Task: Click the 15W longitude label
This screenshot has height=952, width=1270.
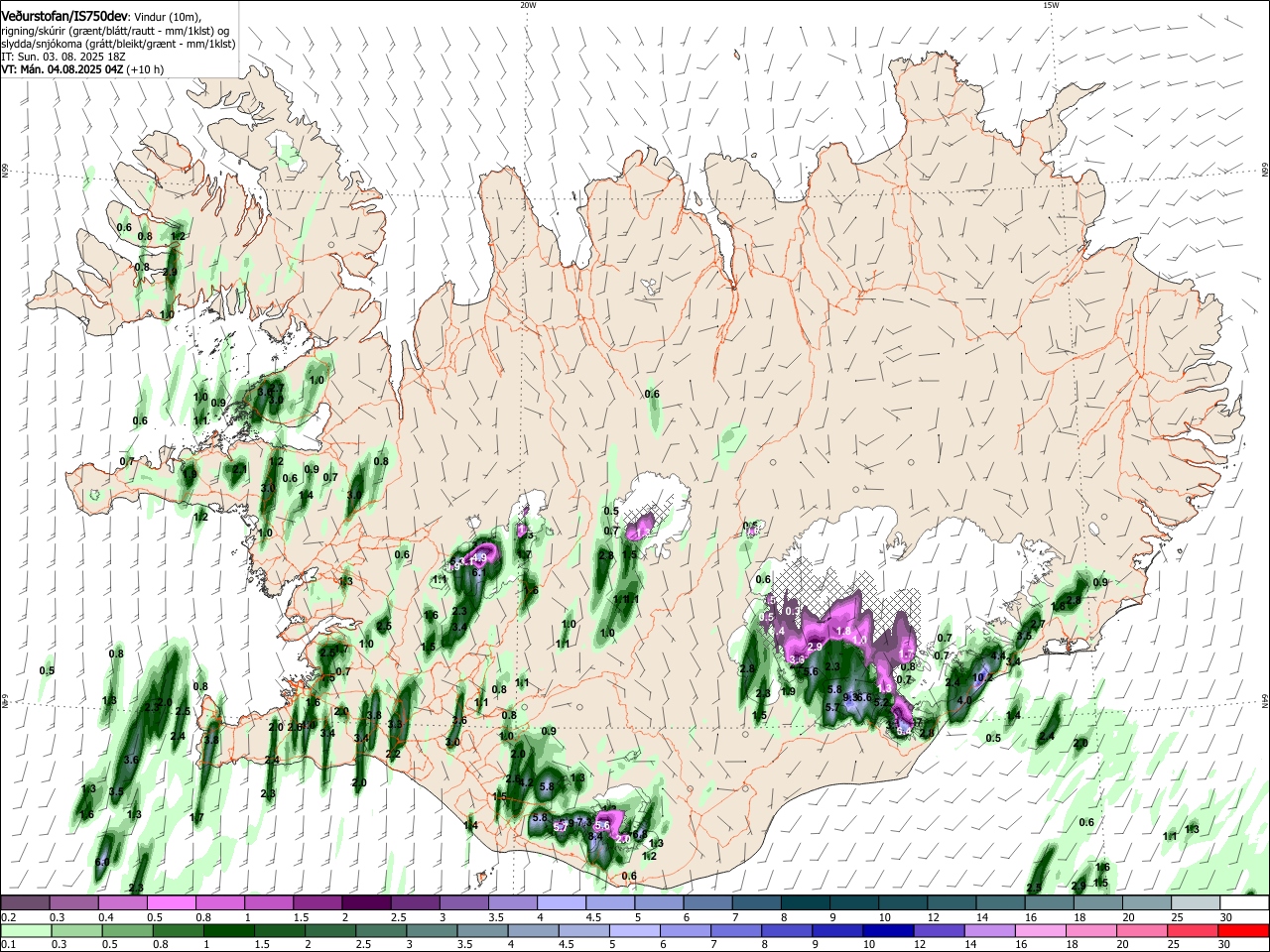Action: pos(1051,5)
